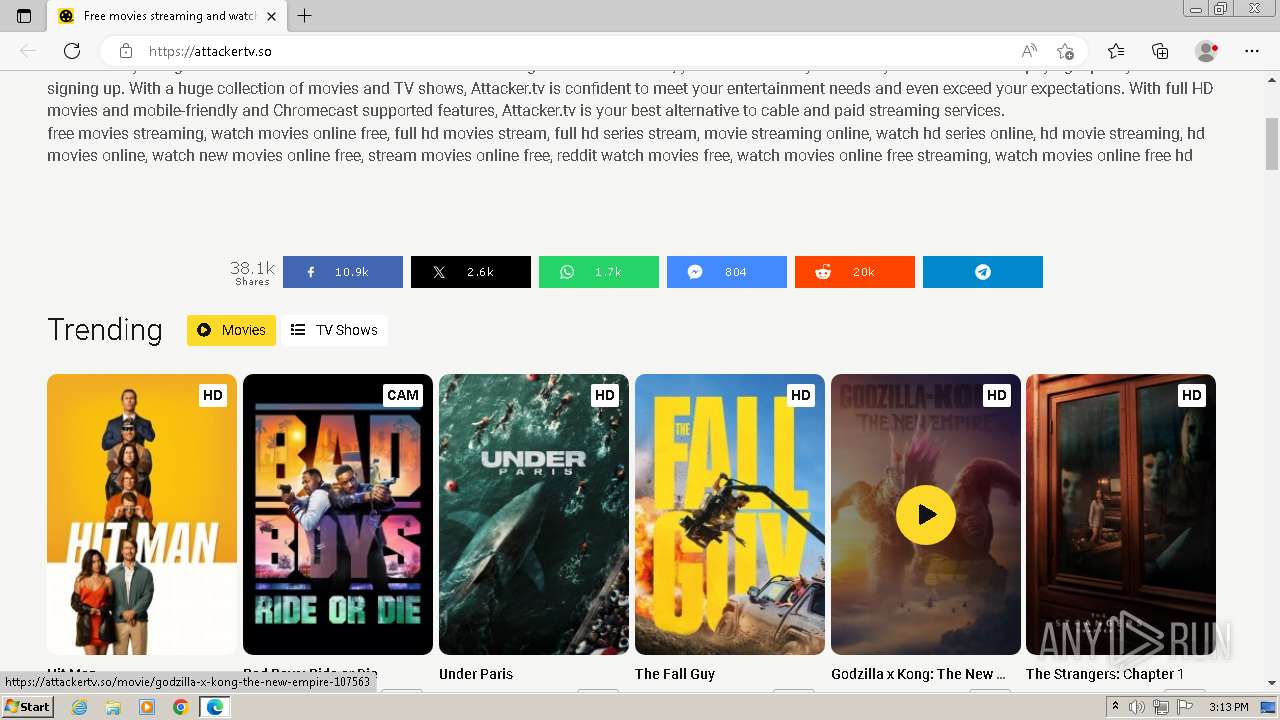Open the browser profile avatar

pyautogui.click(x=1207, y=51)
